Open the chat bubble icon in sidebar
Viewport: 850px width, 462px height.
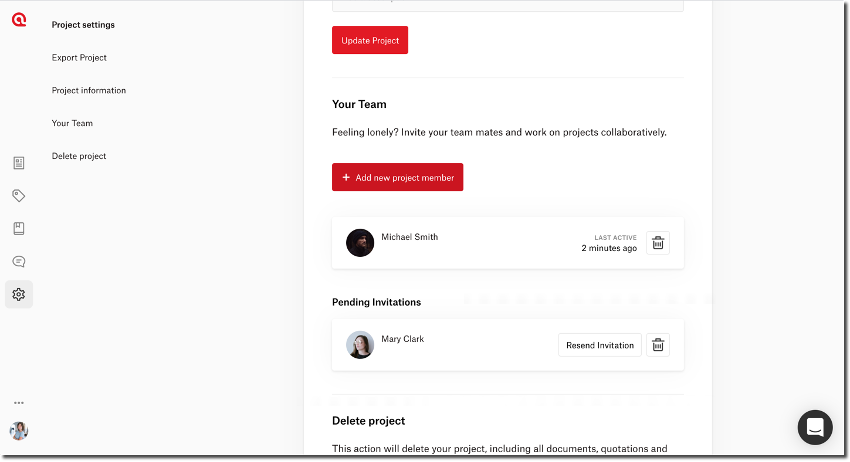19,262
